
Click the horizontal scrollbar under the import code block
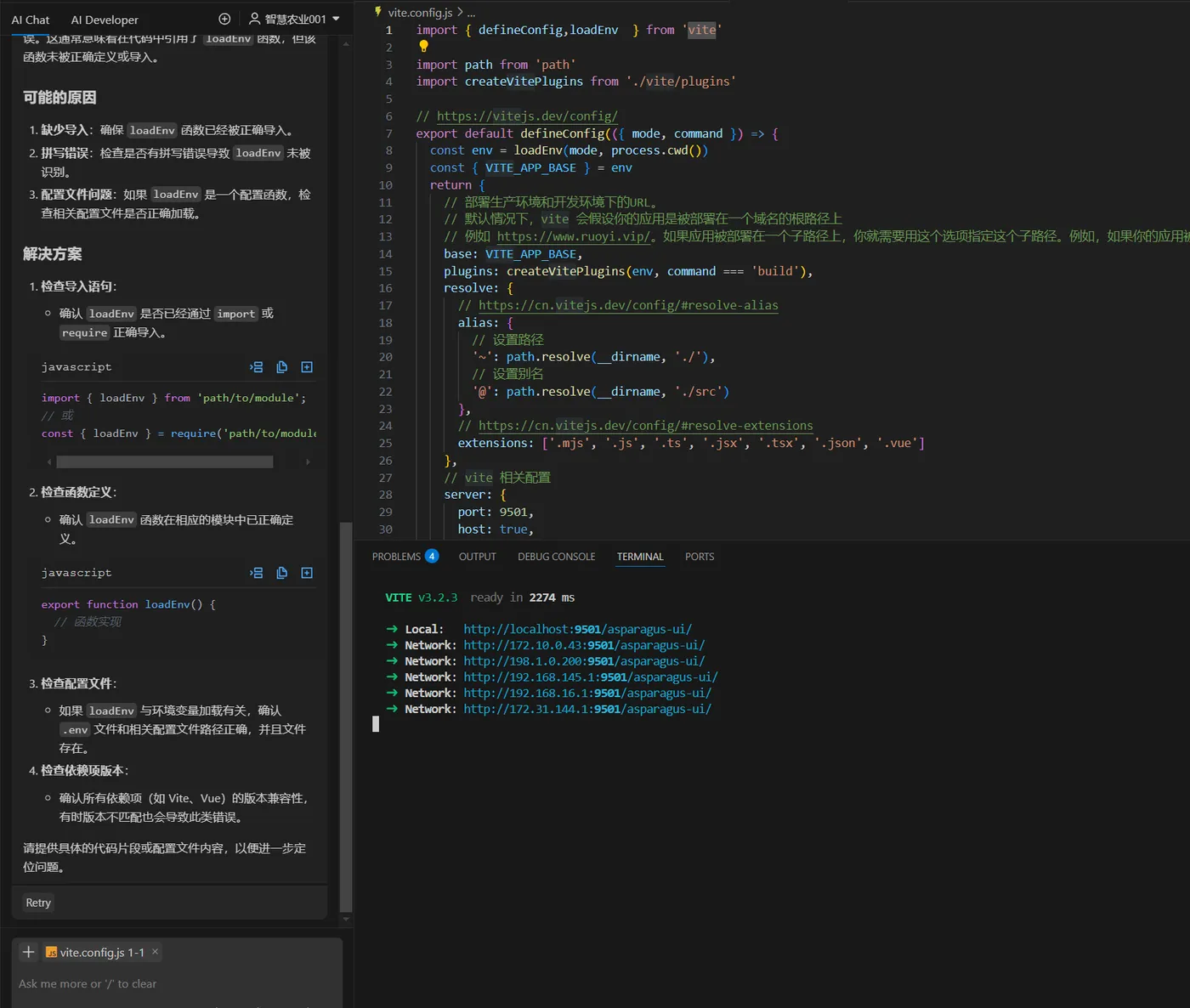click(165, 462)
